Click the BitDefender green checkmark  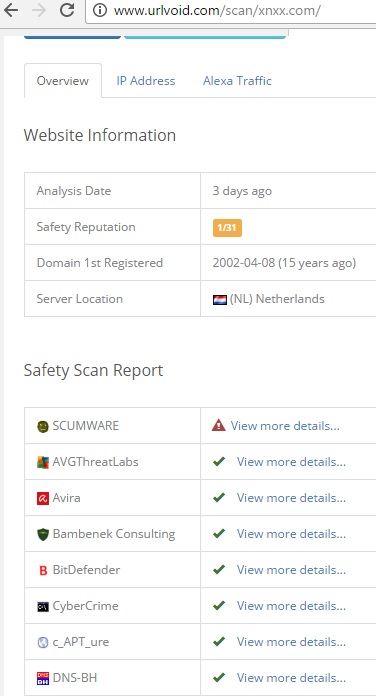click(x=218, y=569)
